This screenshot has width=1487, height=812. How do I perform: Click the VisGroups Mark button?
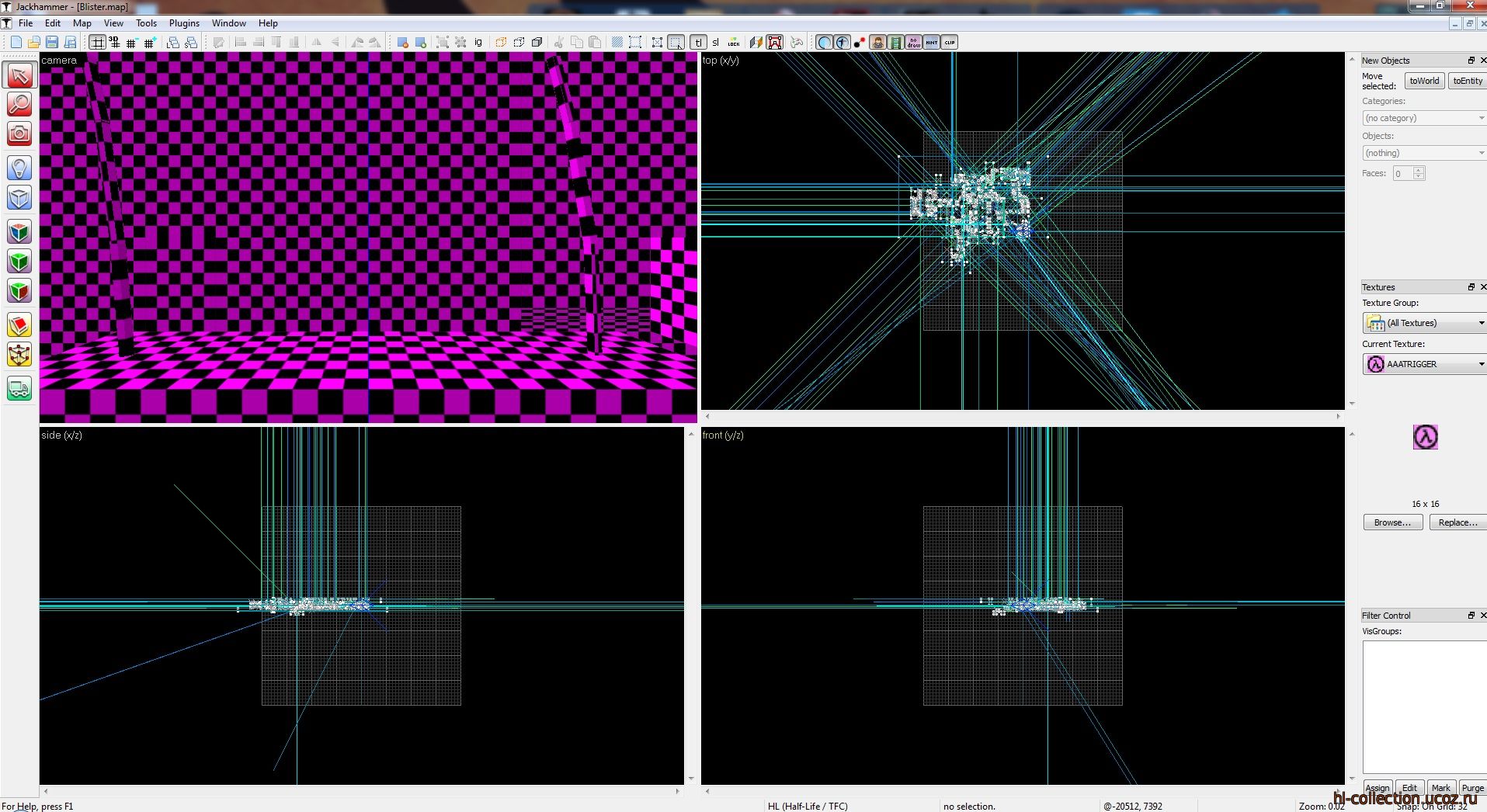click(1441, 787)
